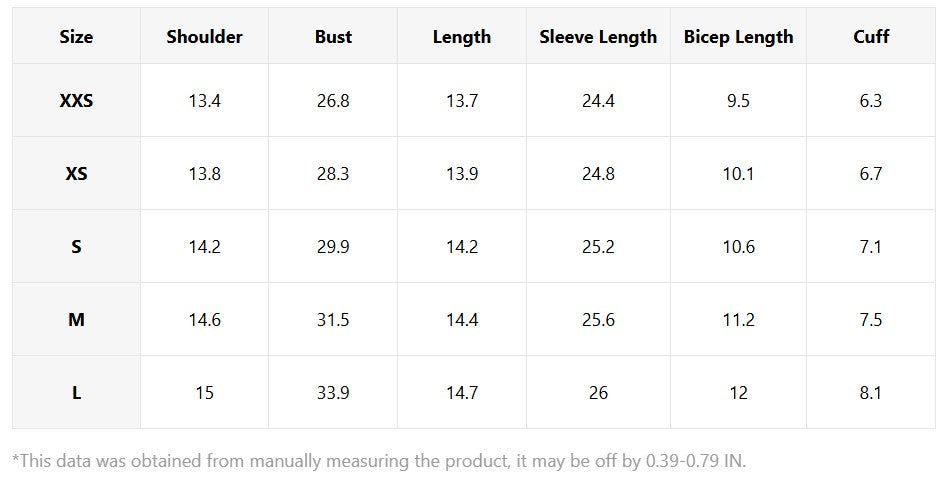Select the L size row label
949x478 pixels.
[76, 393]
